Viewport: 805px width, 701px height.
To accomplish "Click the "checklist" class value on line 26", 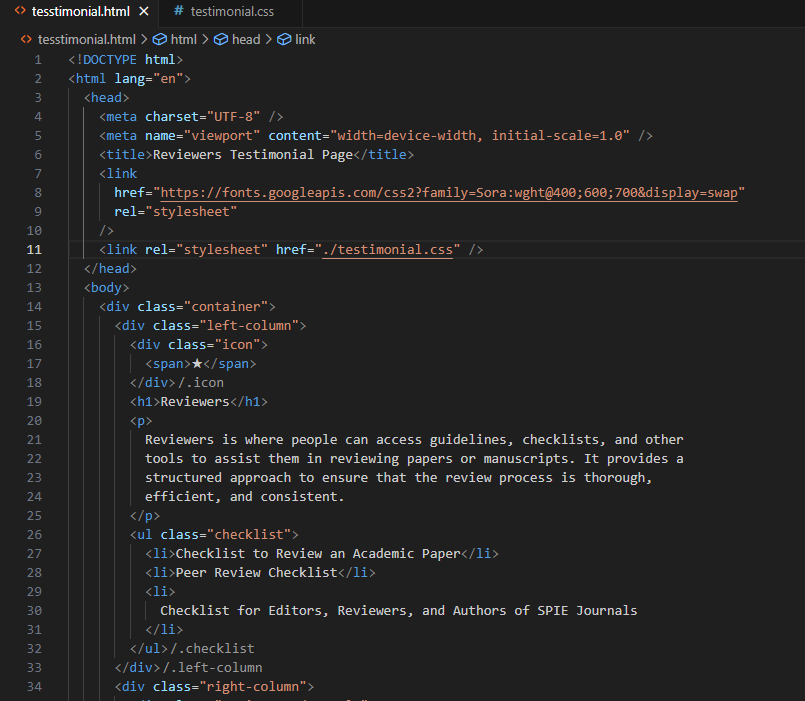I will click(248, 535).
